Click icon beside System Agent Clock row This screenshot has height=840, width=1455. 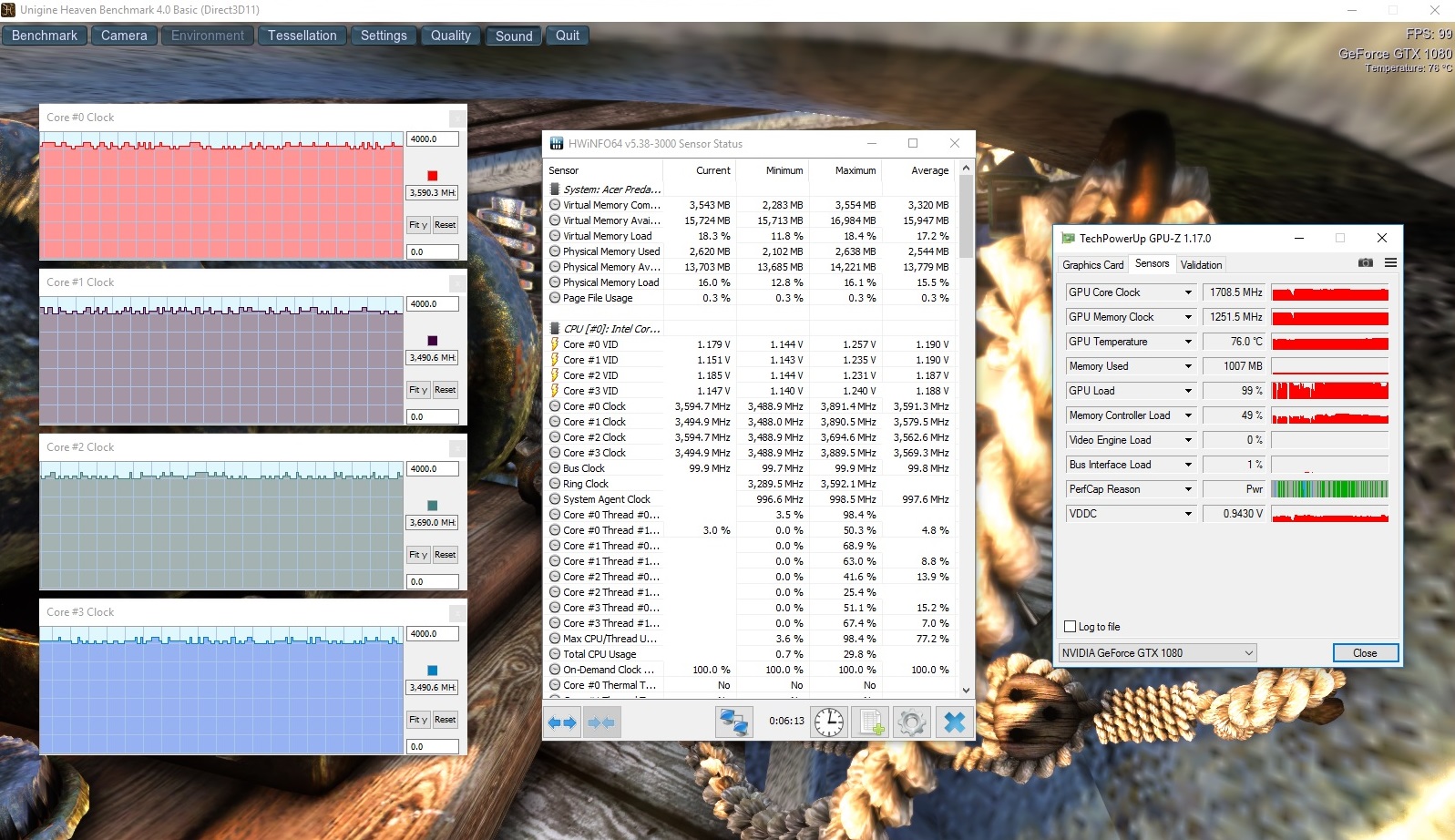[555, 499]
